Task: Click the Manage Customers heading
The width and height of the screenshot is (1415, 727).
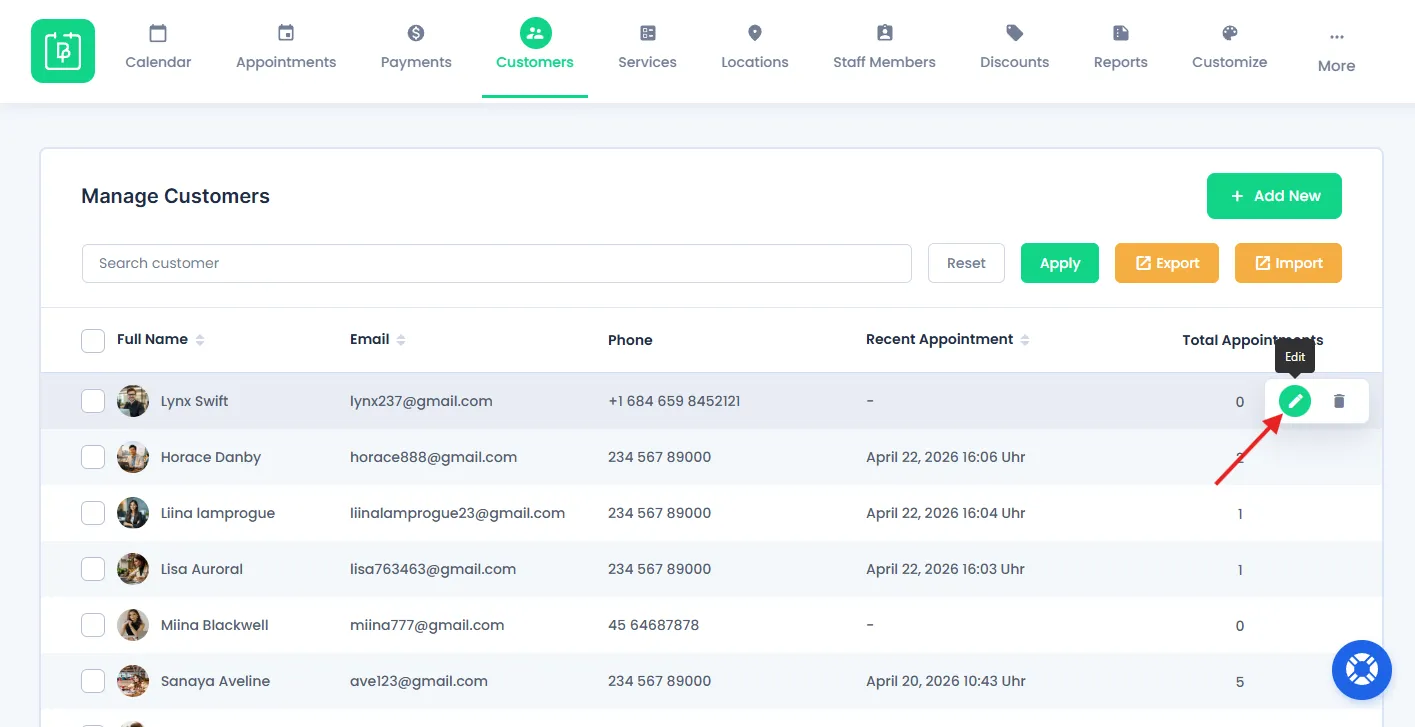Action: click(176, 196)
